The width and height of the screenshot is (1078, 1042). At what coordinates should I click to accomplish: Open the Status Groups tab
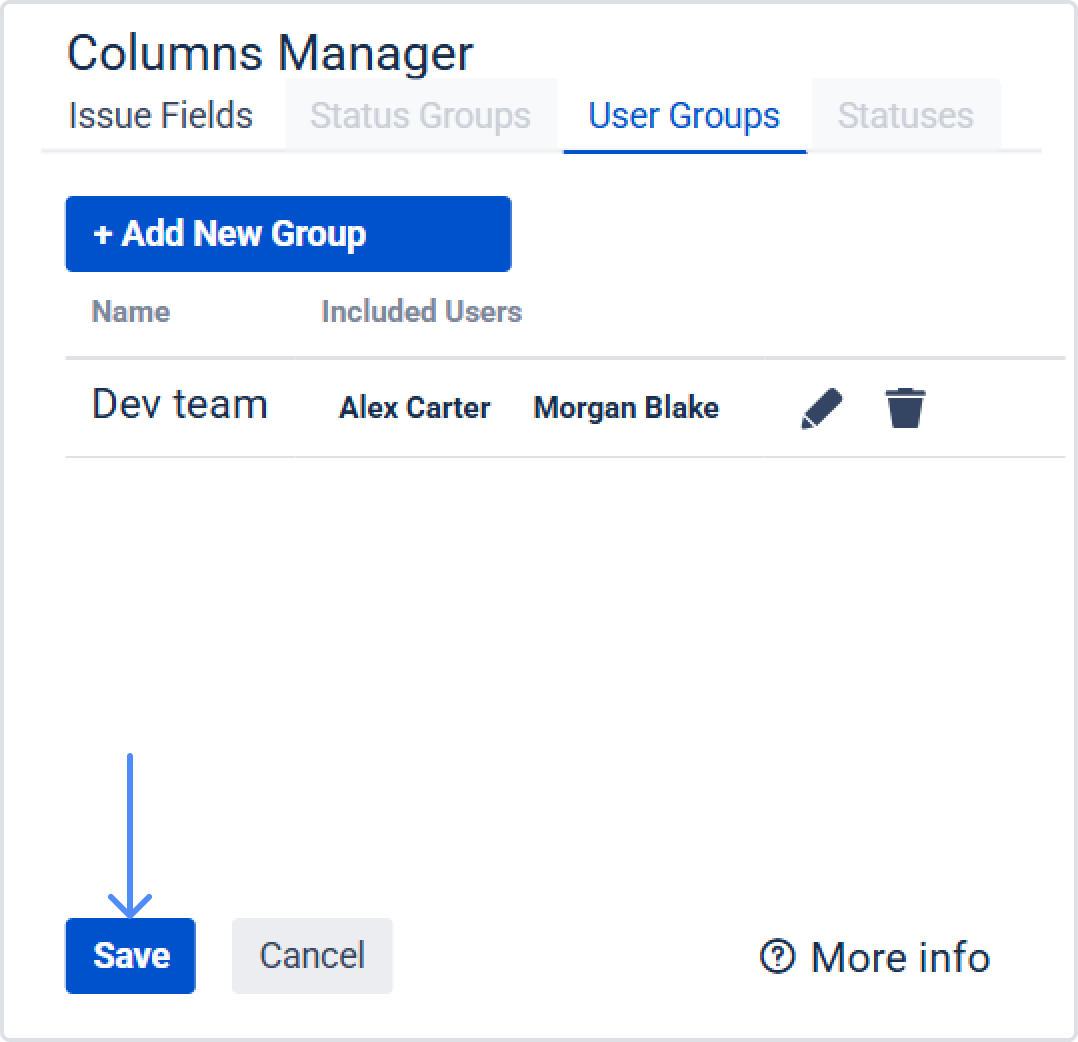[420, 116]
